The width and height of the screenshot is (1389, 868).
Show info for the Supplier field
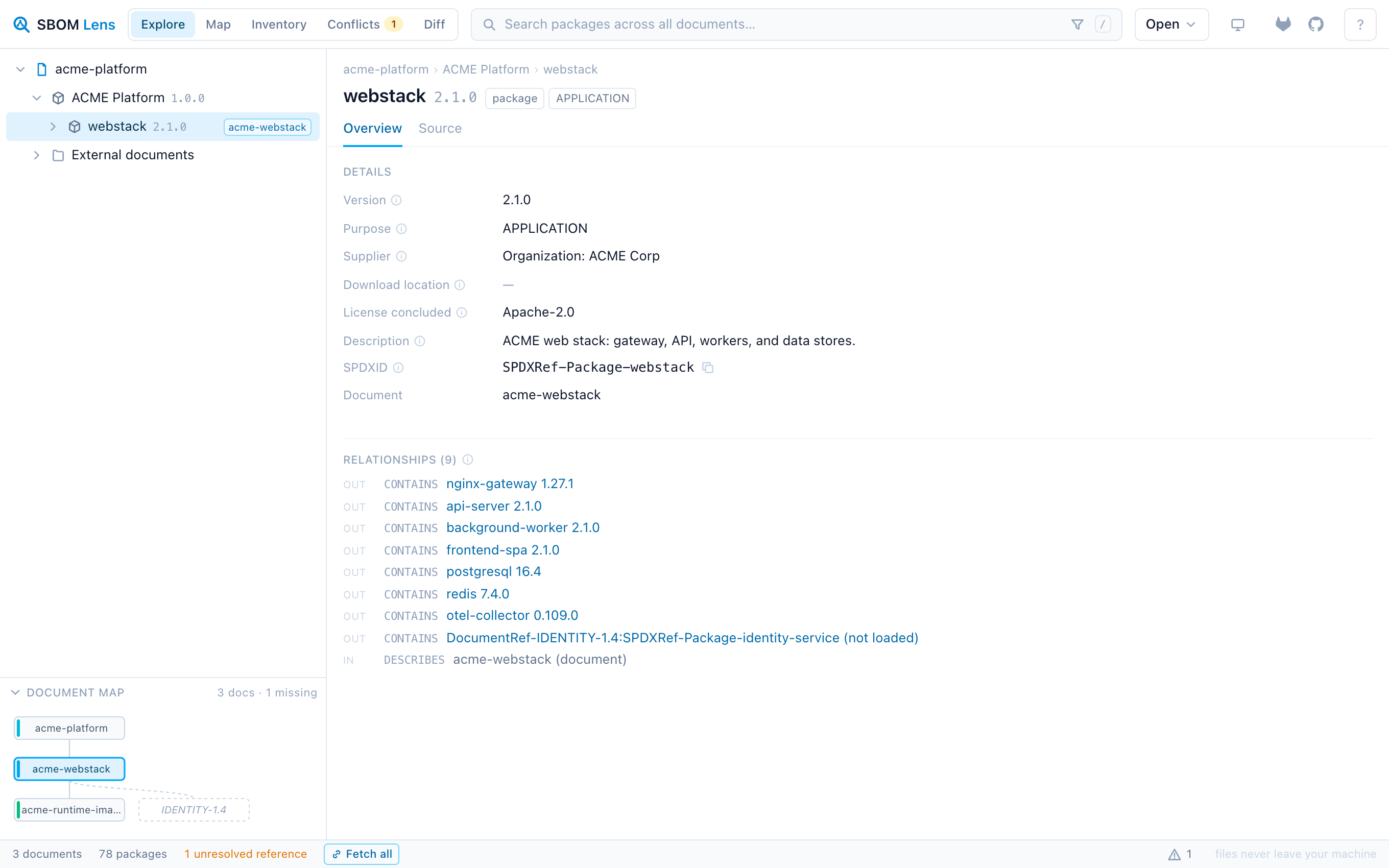click(401, 257)
